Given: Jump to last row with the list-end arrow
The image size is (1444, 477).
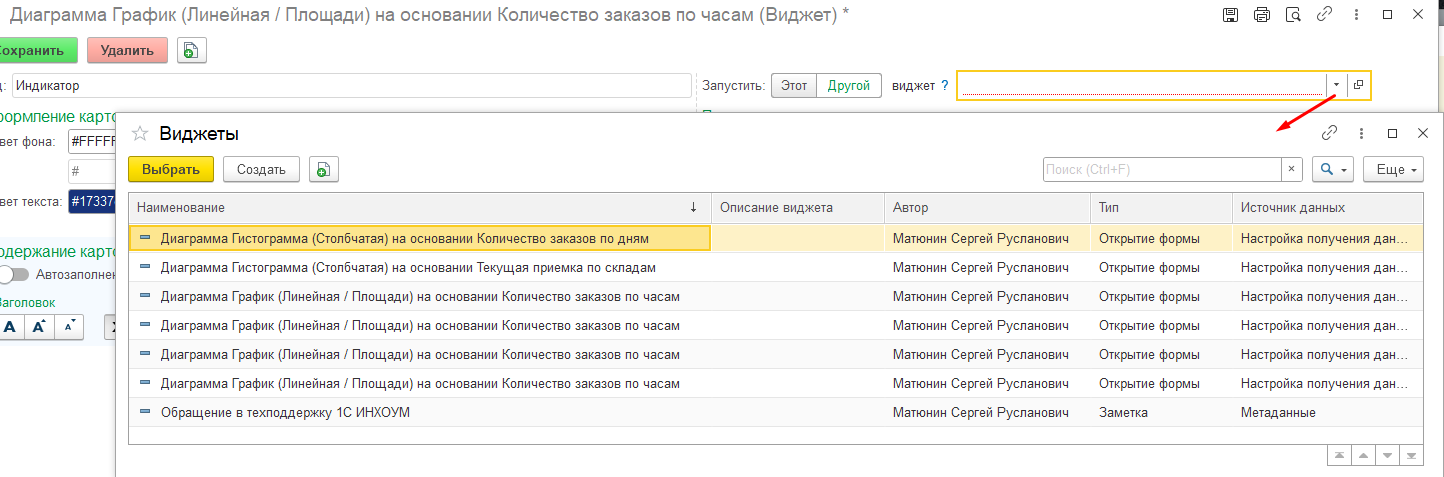Looking at the screenshot, I should click(x=1412, y=455).
